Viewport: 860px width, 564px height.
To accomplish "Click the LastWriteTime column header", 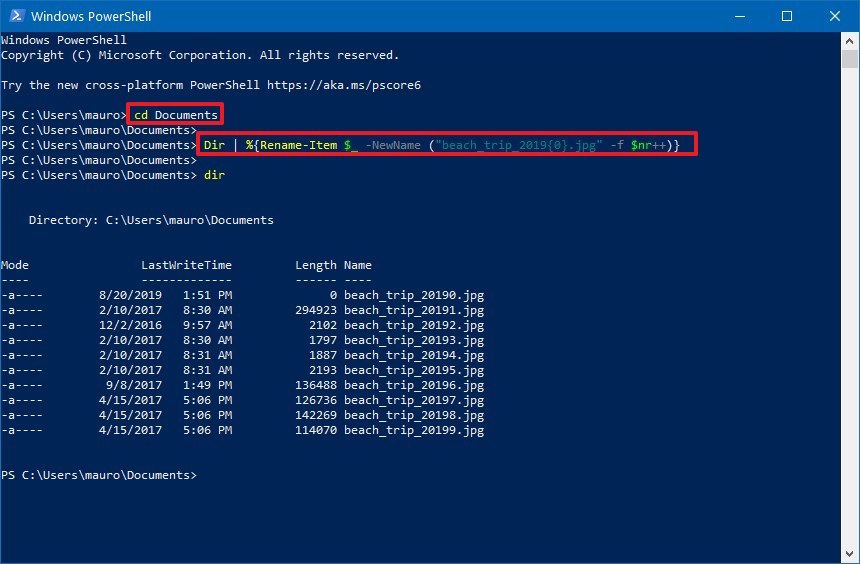I will point(186,265).
